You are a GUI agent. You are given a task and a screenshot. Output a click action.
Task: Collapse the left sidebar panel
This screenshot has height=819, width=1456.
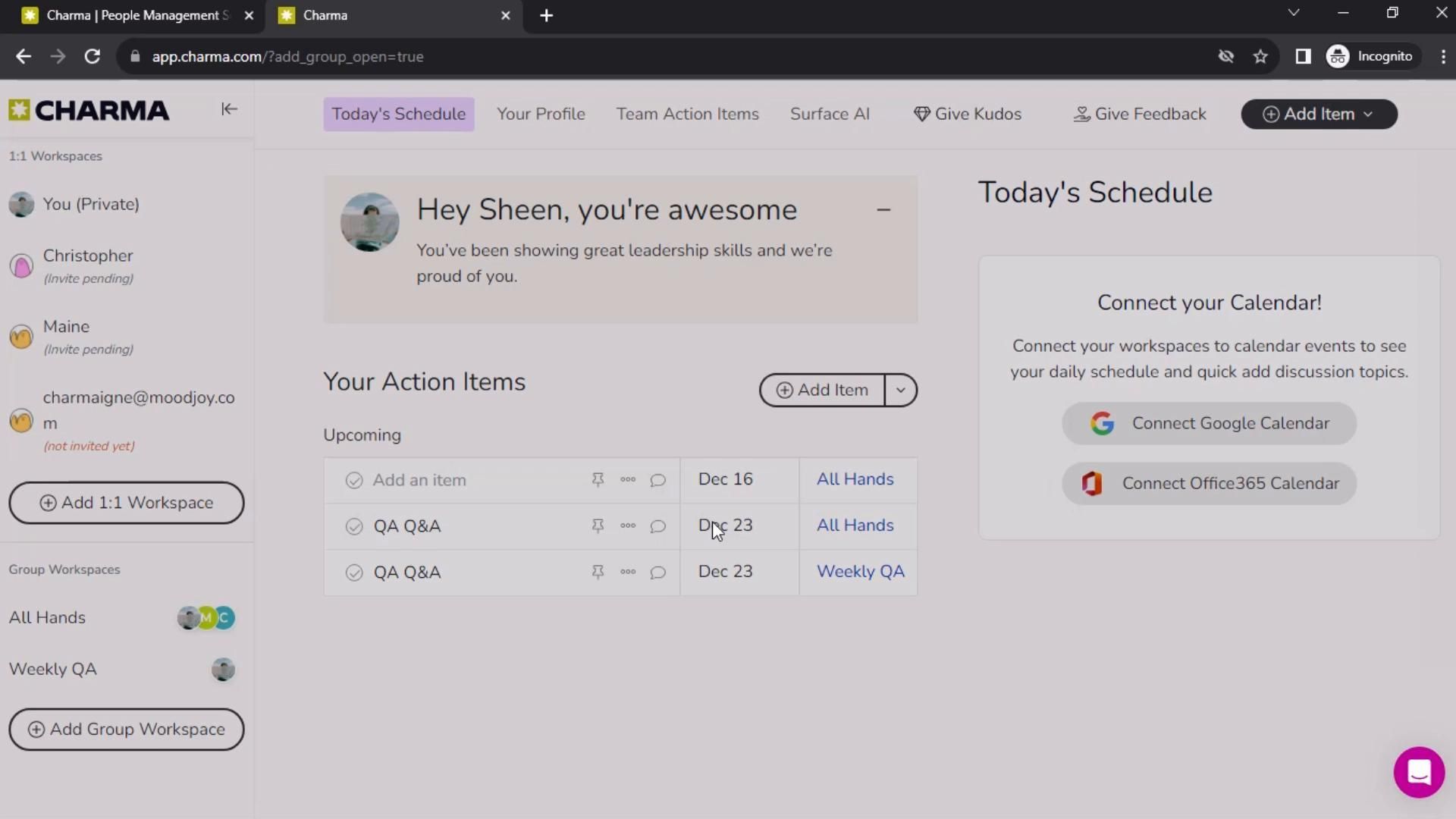[x=229, y=109]
